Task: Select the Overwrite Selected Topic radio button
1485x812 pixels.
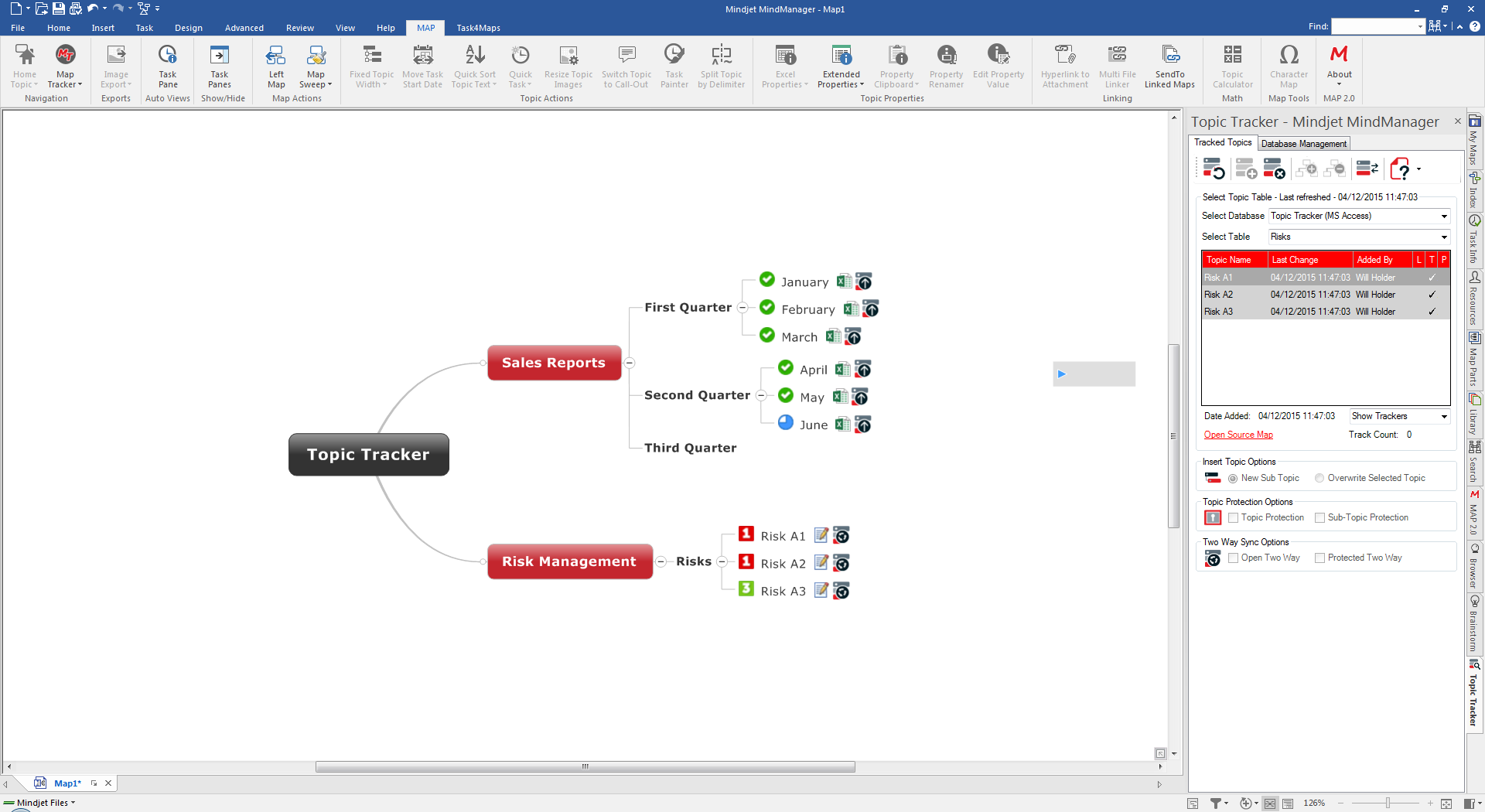Action: coord(1319,479)
